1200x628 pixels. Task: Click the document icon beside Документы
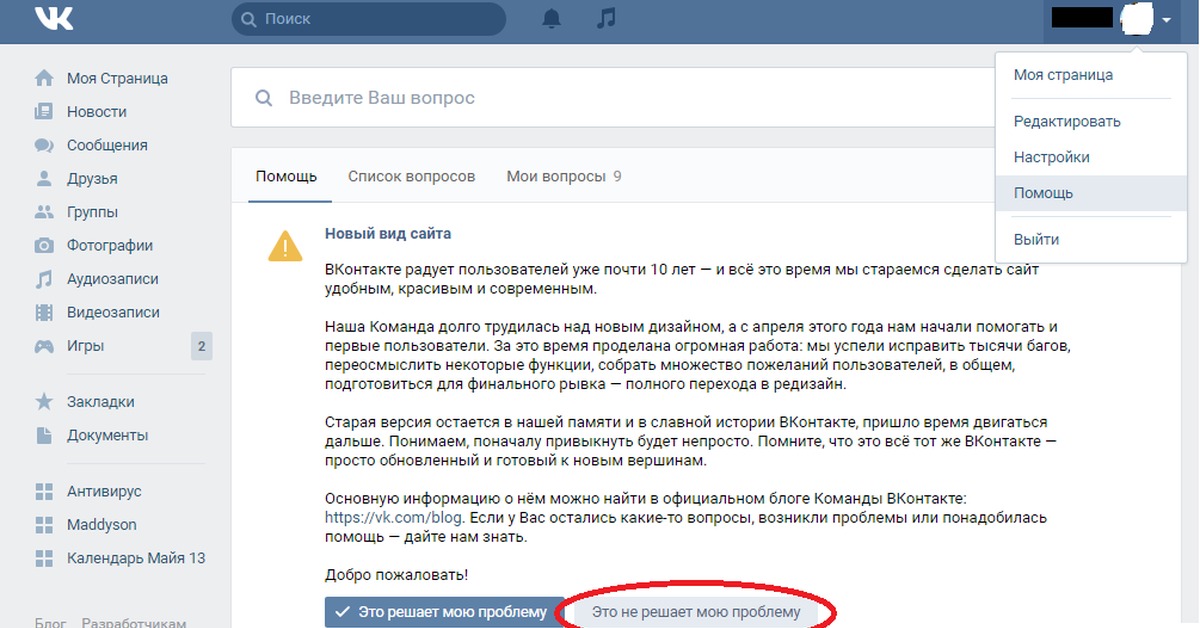click(44, 435)
